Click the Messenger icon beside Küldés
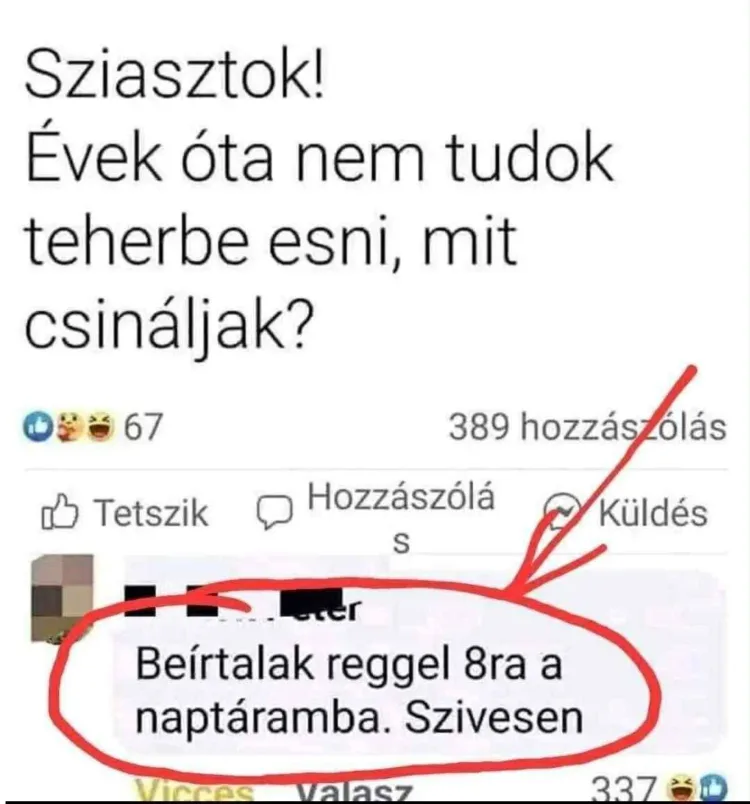The height and width of the screenshot is (804, 750). (x=562, y=511)
